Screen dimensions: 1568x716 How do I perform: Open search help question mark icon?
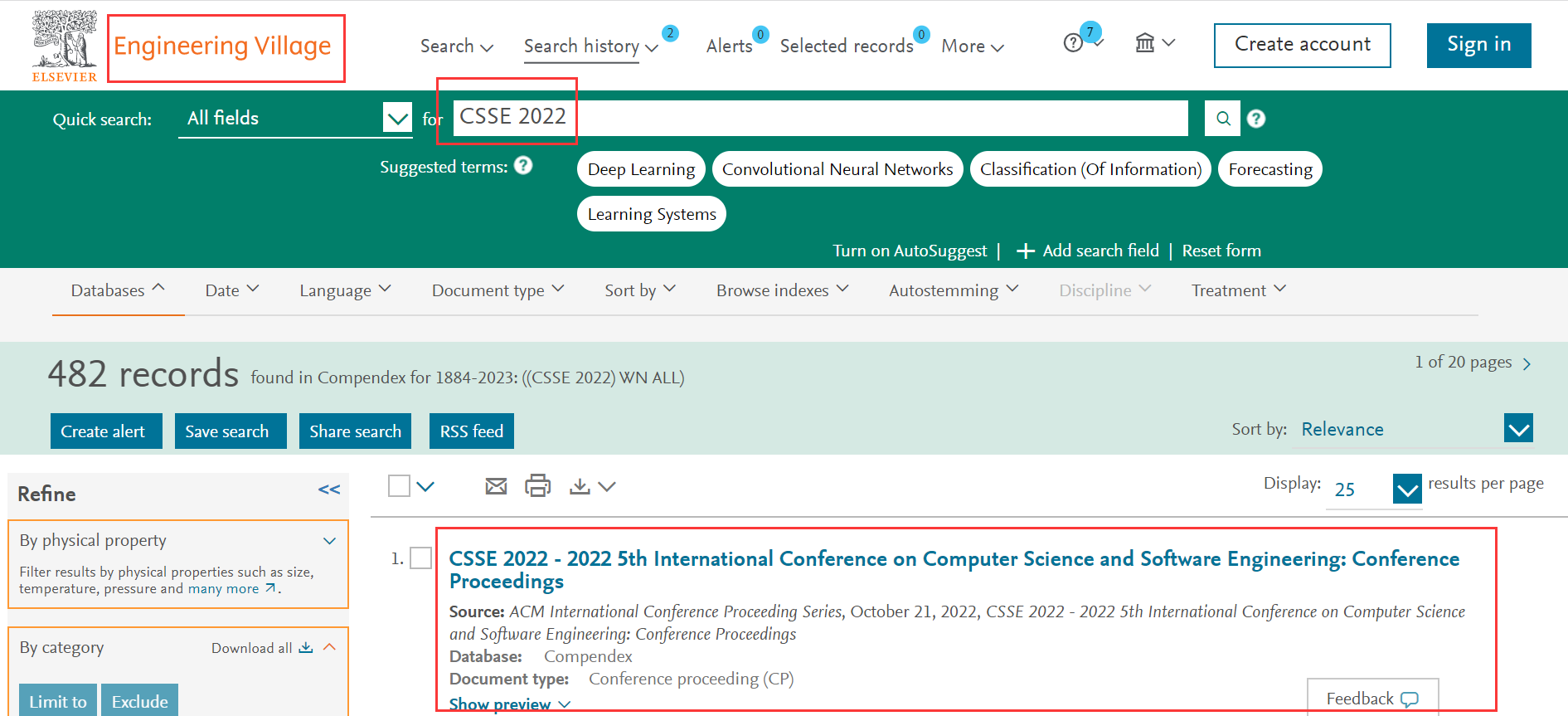[1256, 119]
